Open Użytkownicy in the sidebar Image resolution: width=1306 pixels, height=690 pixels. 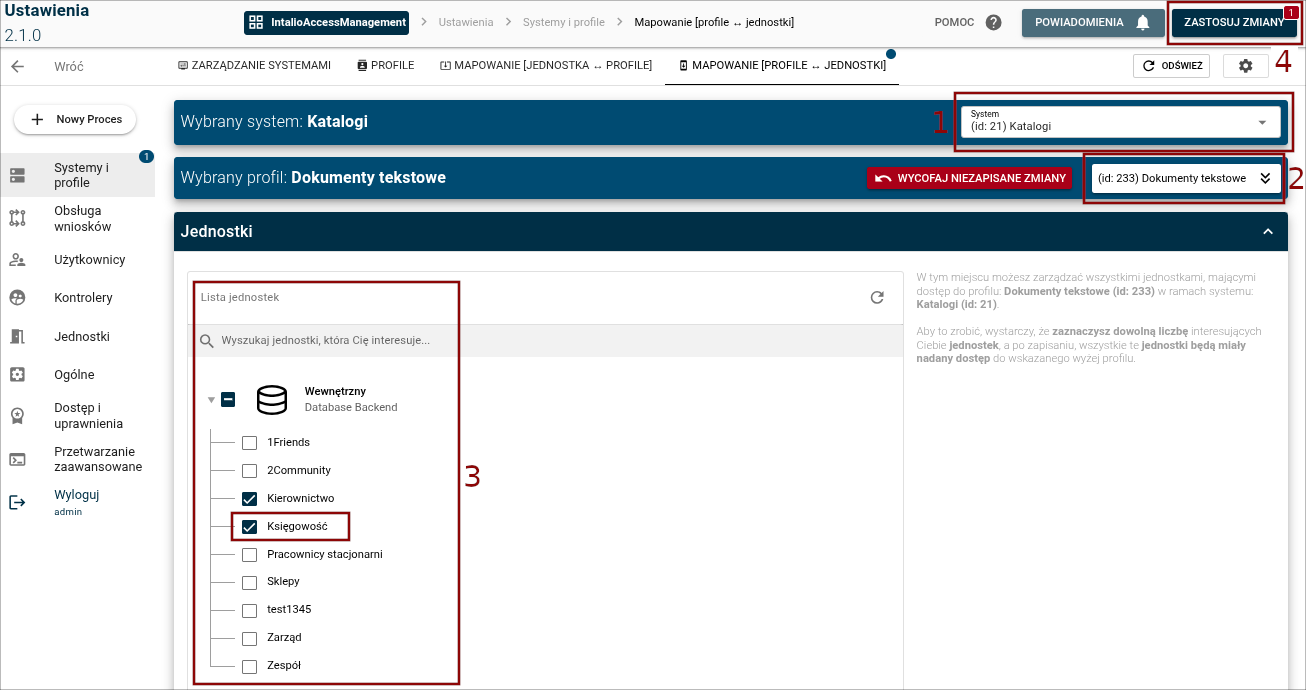click(78, 260)
